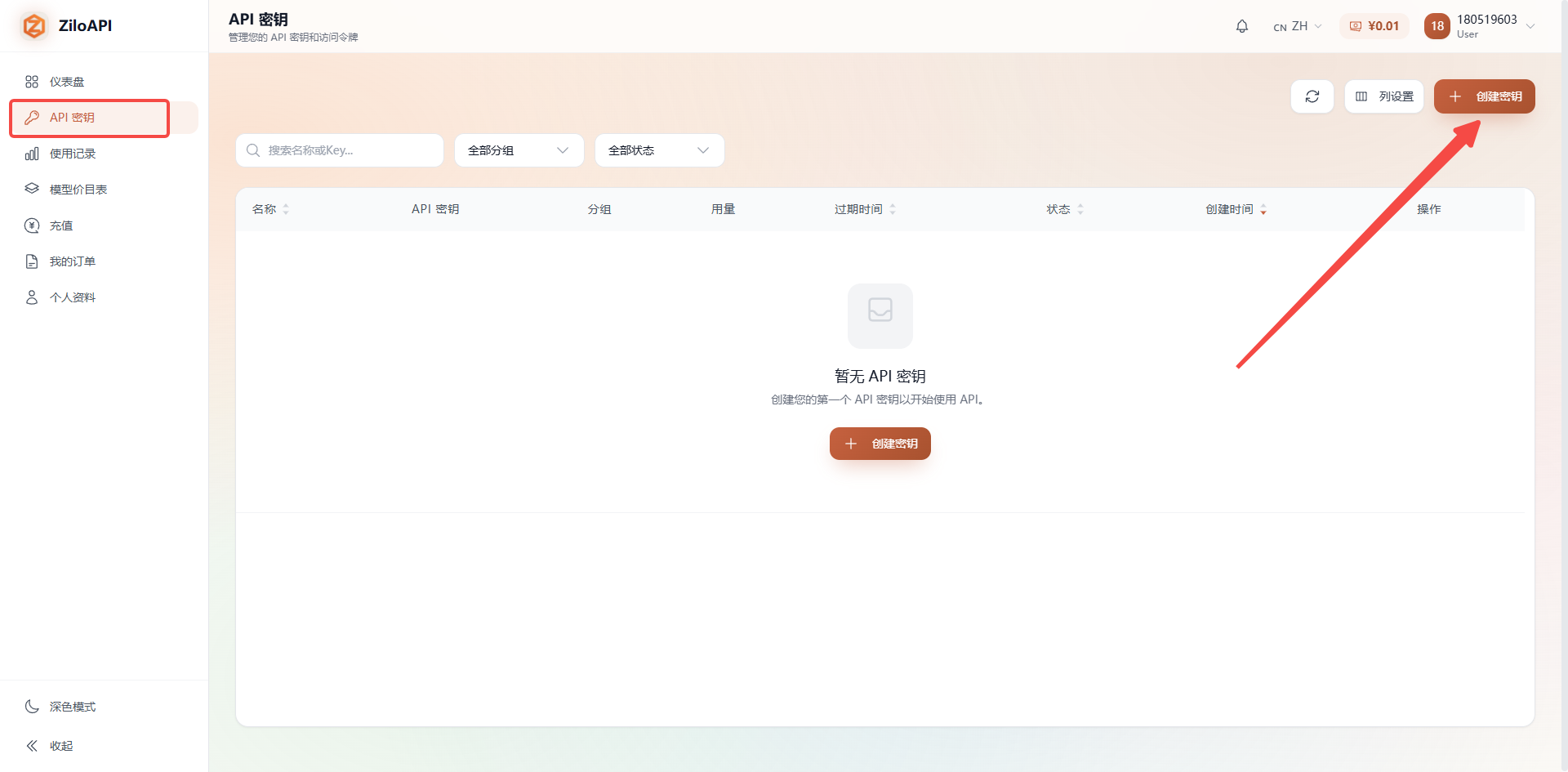1568x772 pixels.
Task: Click the ZiloAPI logo icon
Action: coord(33,26)
